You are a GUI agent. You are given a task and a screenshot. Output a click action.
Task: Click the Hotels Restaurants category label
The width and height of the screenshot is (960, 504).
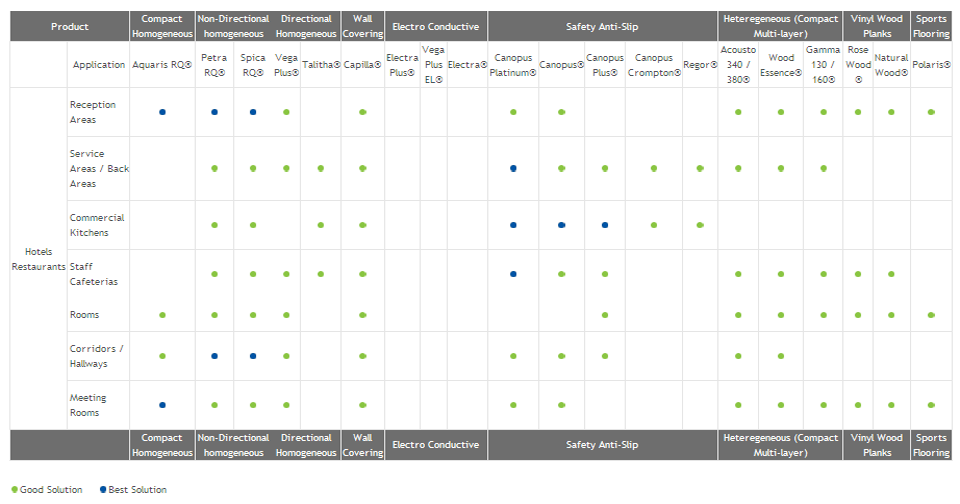39,259
